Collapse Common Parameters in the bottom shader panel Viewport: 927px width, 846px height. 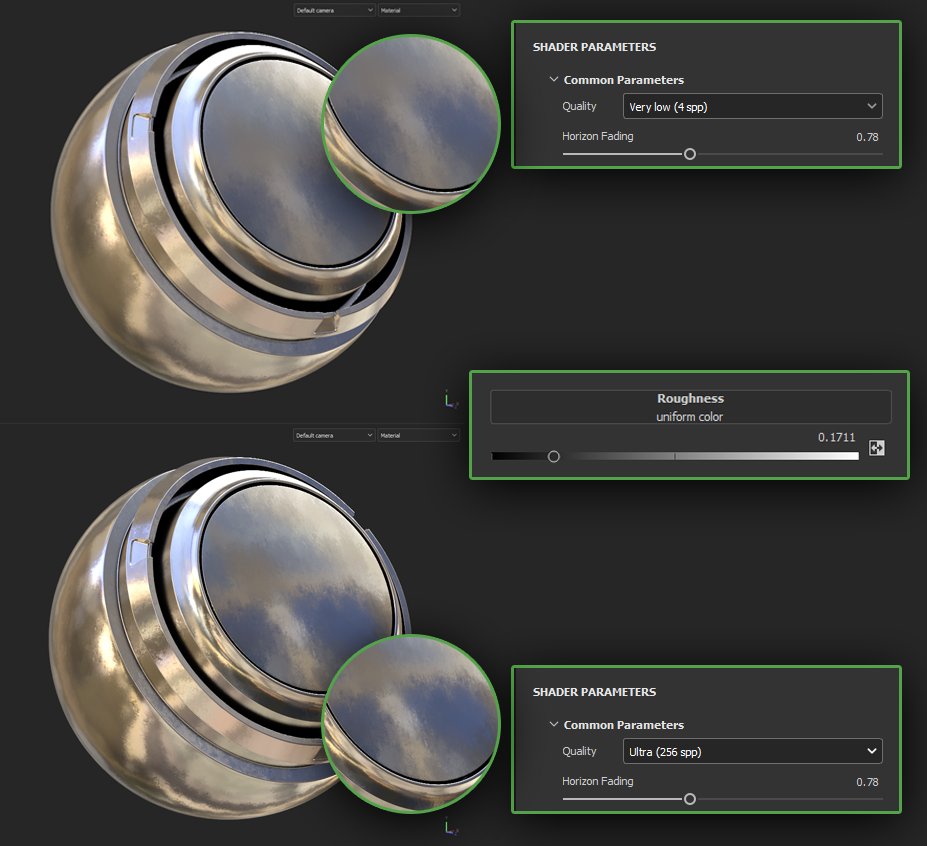coord(553,724)
